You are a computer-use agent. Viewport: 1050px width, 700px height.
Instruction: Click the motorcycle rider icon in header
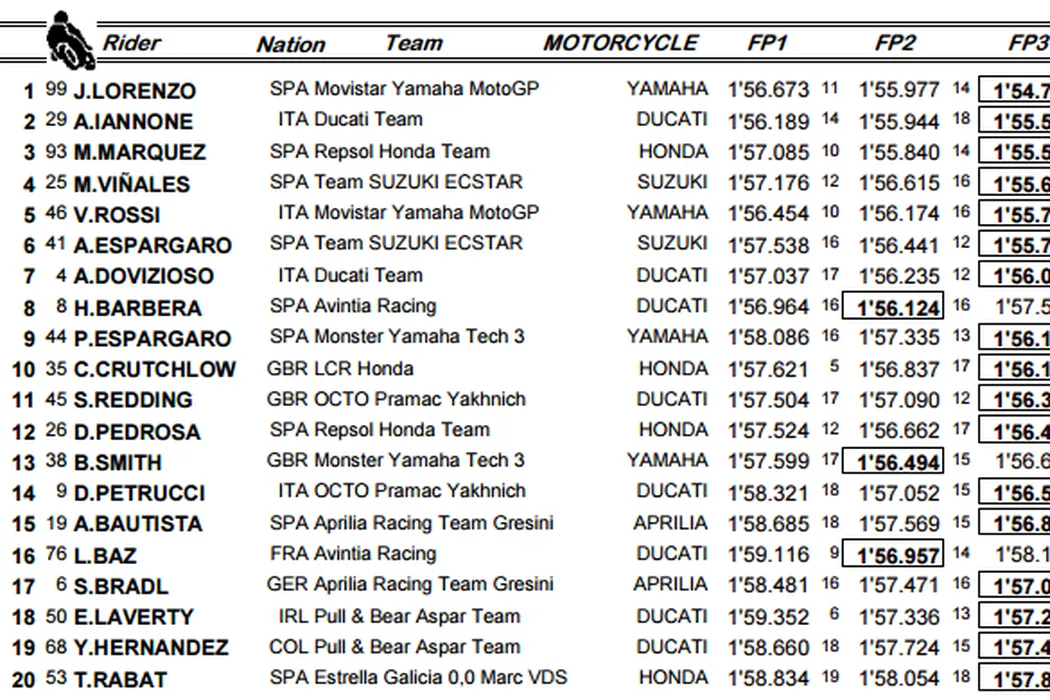tap(71, 40)
